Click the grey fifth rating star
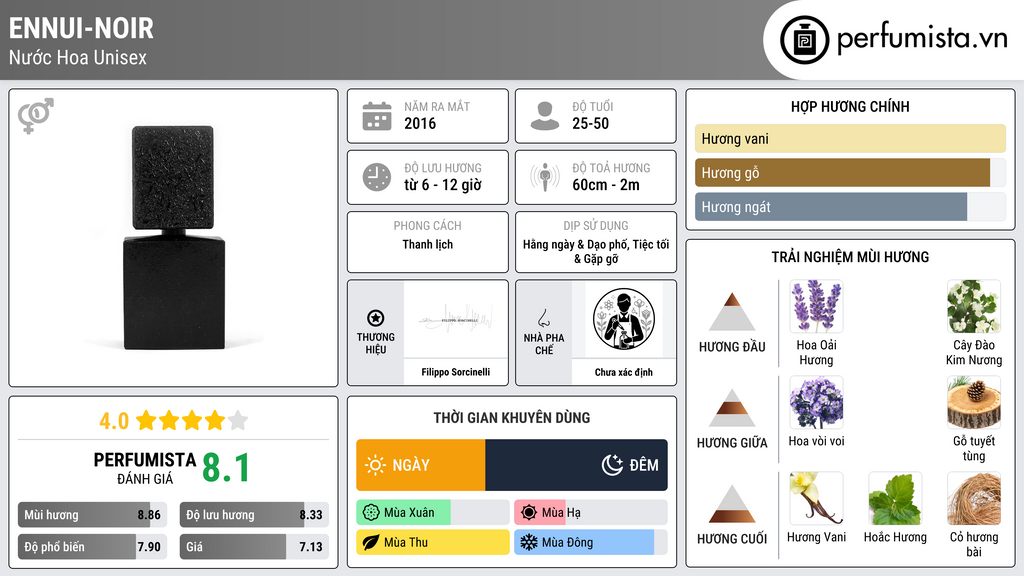The height and width of the screenshot is (576, 1024). tap(238, 420)
